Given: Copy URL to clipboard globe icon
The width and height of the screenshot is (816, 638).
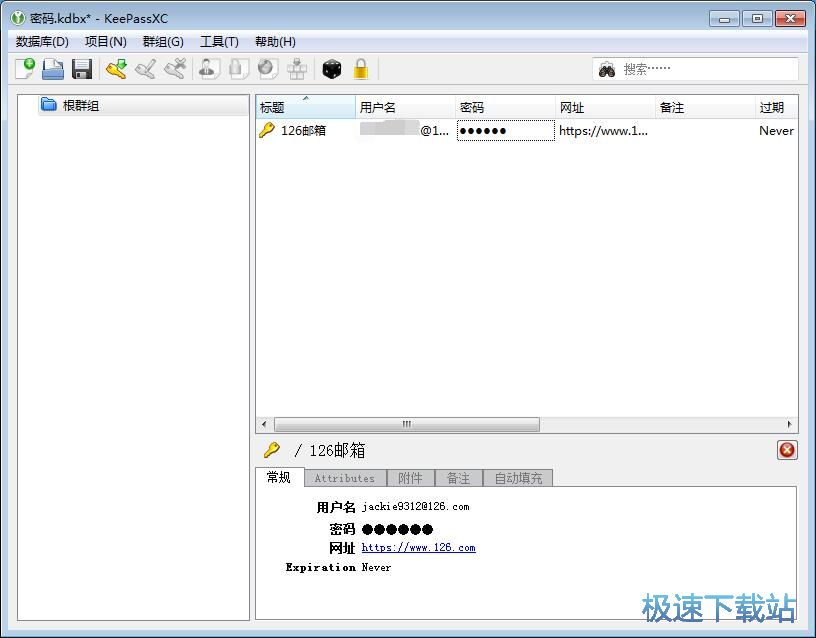Looking at the screenshot, I should tap(267, 69).
